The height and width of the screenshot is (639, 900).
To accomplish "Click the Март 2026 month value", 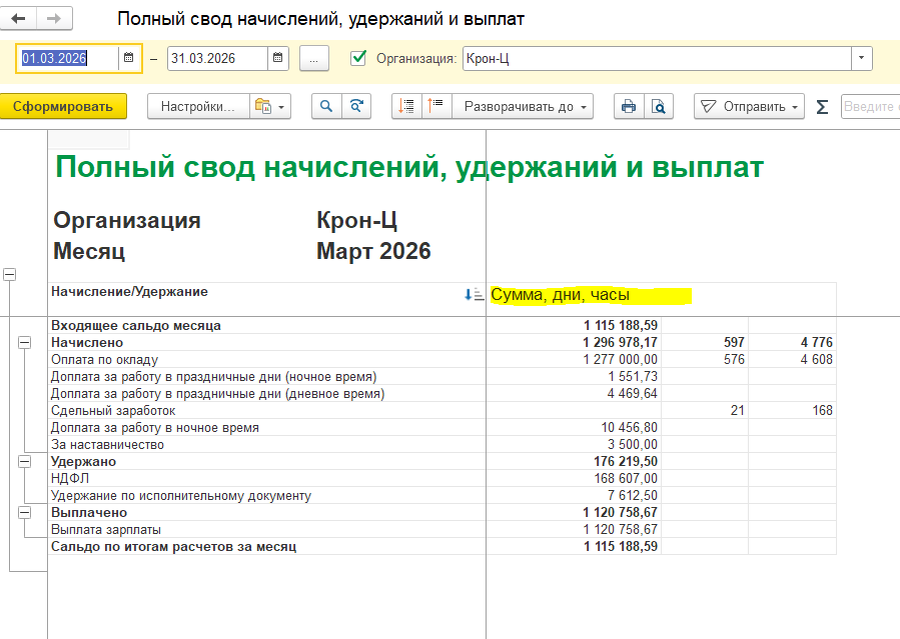I will [x=374, y=251].
